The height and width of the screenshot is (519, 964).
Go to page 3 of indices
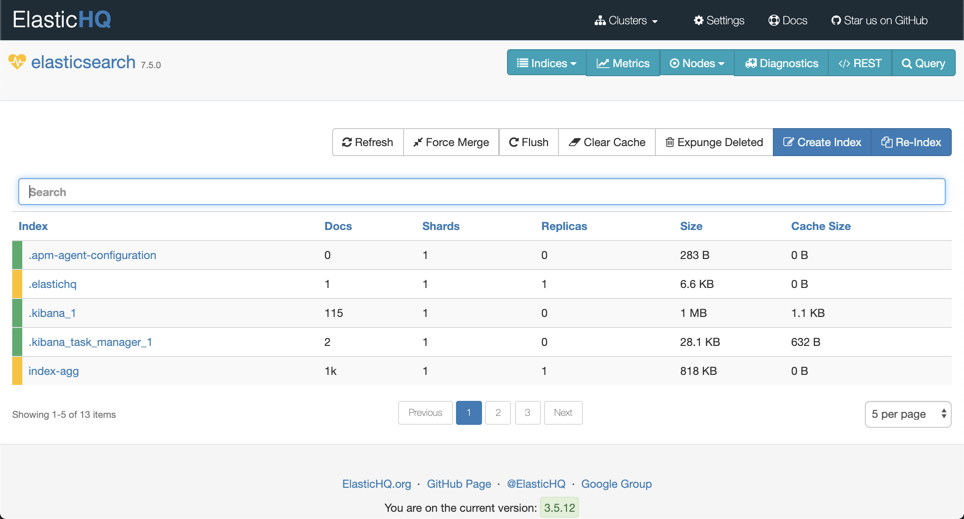click(x=527, y=413)
